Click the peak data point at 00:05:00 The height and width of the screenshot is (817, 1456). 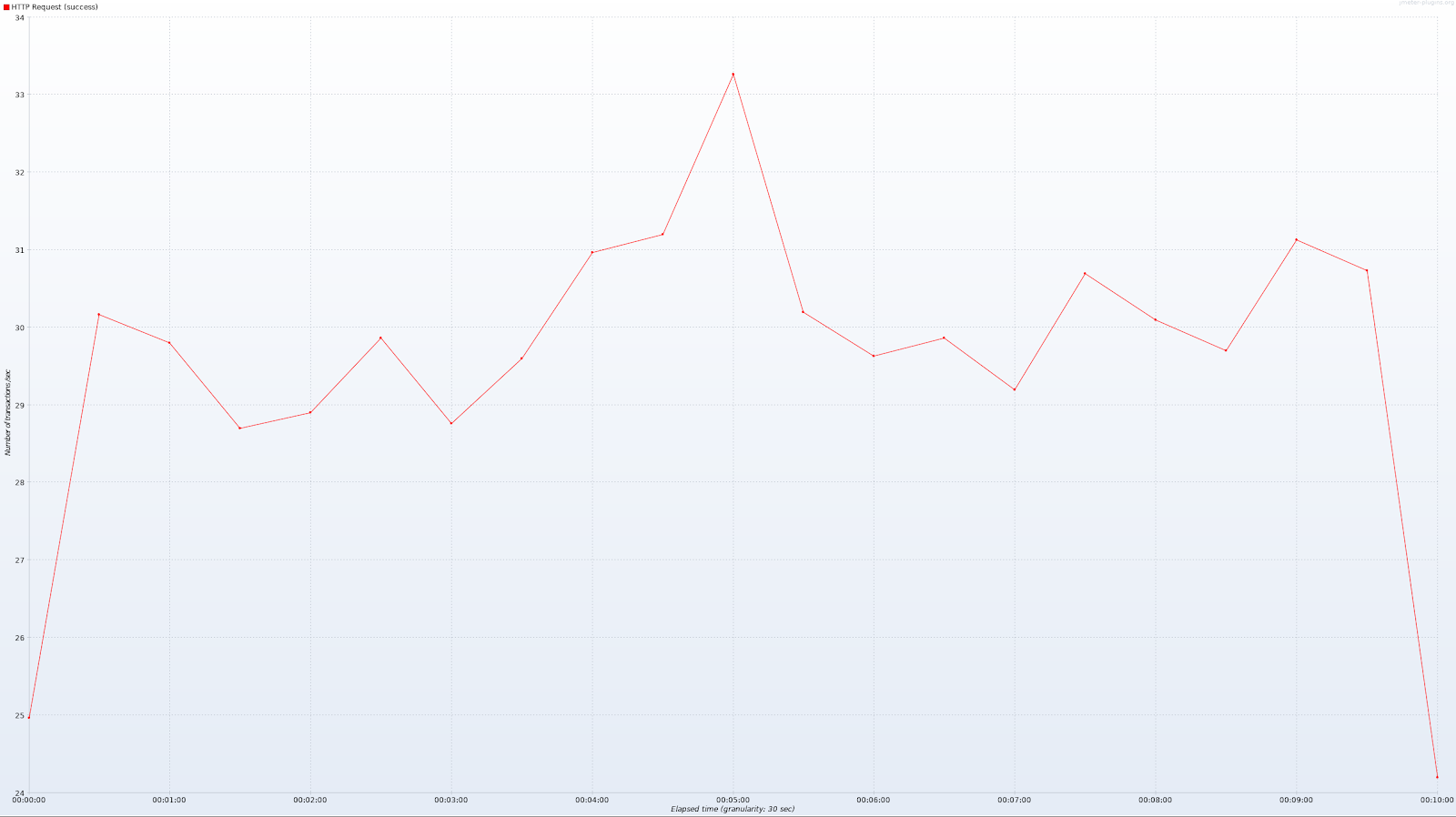coord(733,75)
